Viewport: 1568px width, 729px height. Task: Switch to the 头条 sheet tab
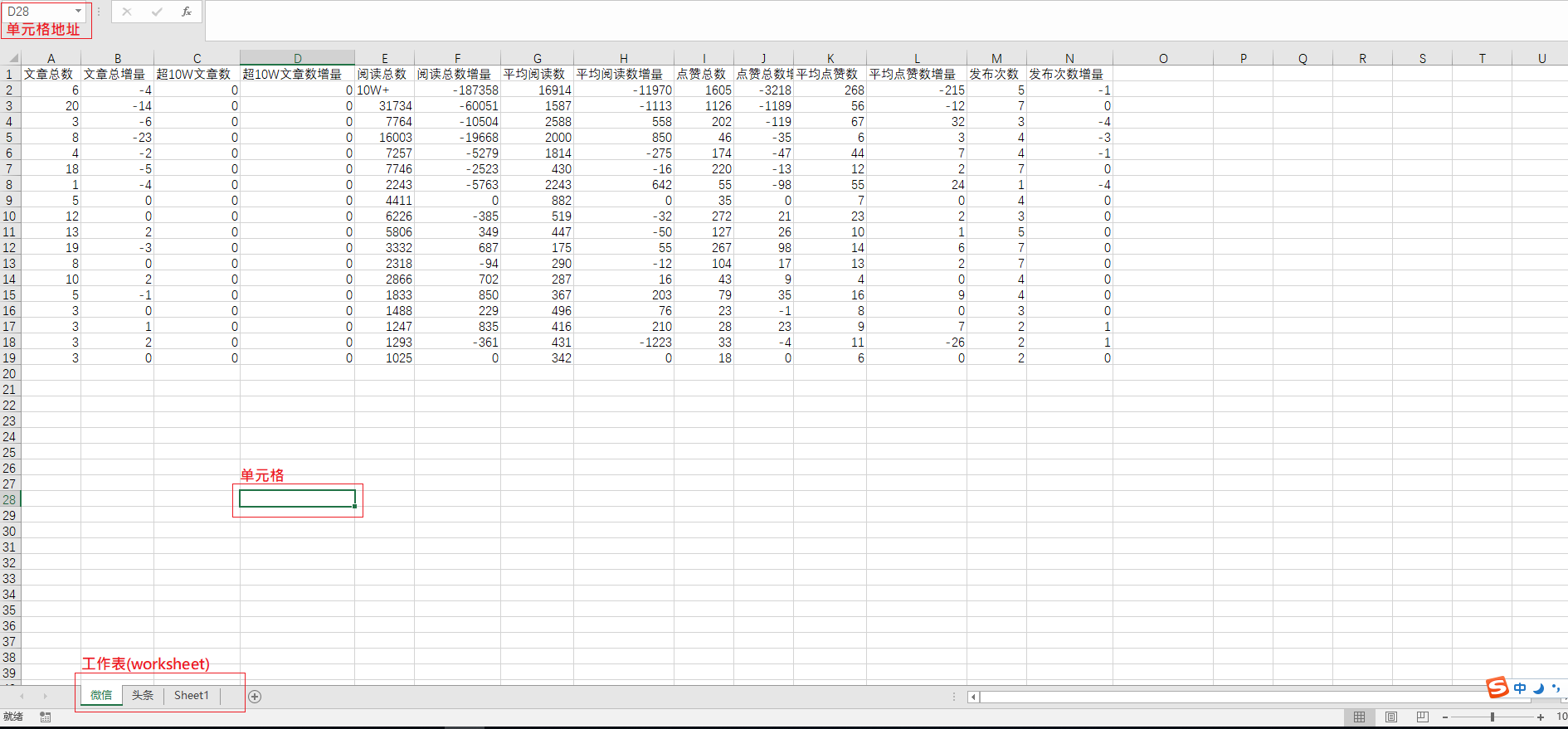tap(143, 696)
